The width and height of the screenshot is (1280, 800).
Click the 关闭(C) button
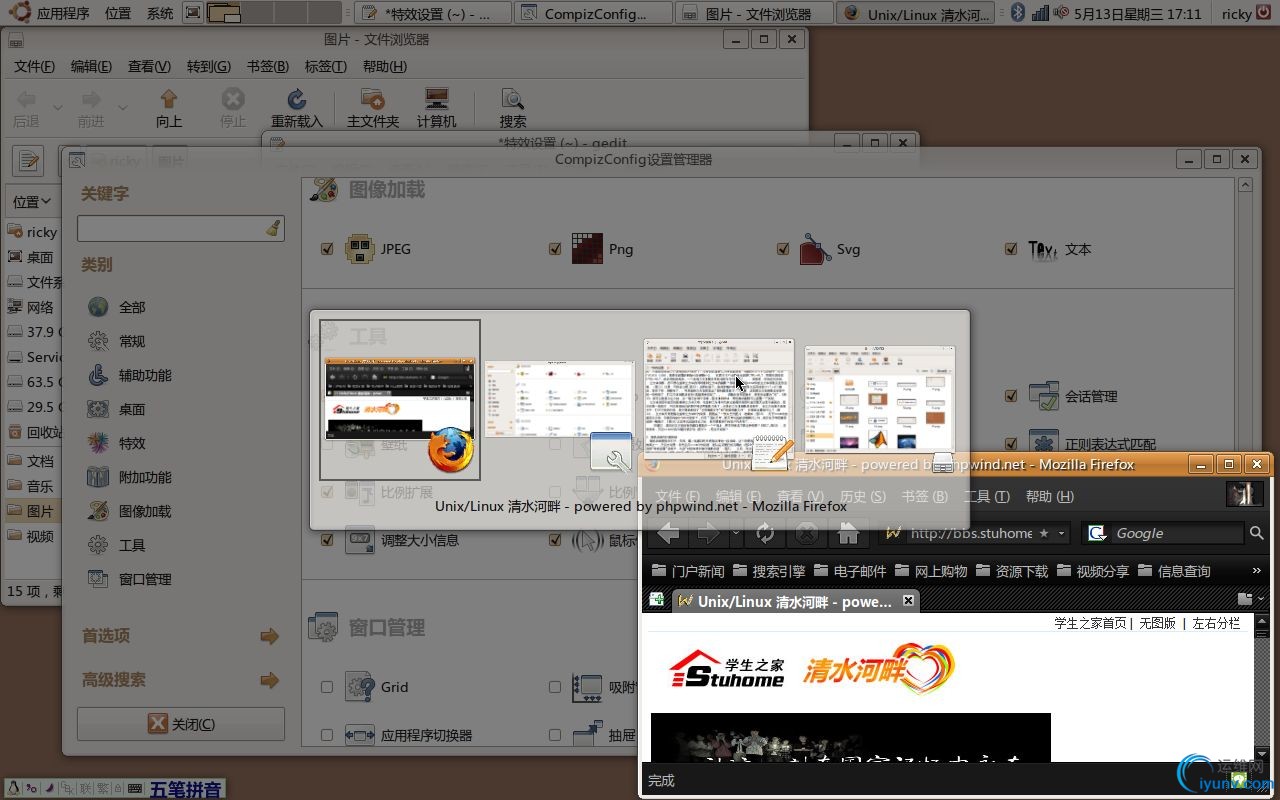point(180,724)
